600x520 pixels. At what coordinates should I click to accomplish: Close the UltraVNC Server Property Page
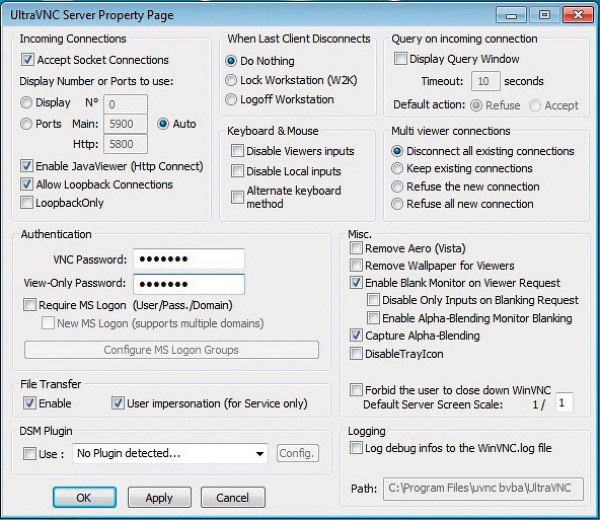[x=578, y=15]
